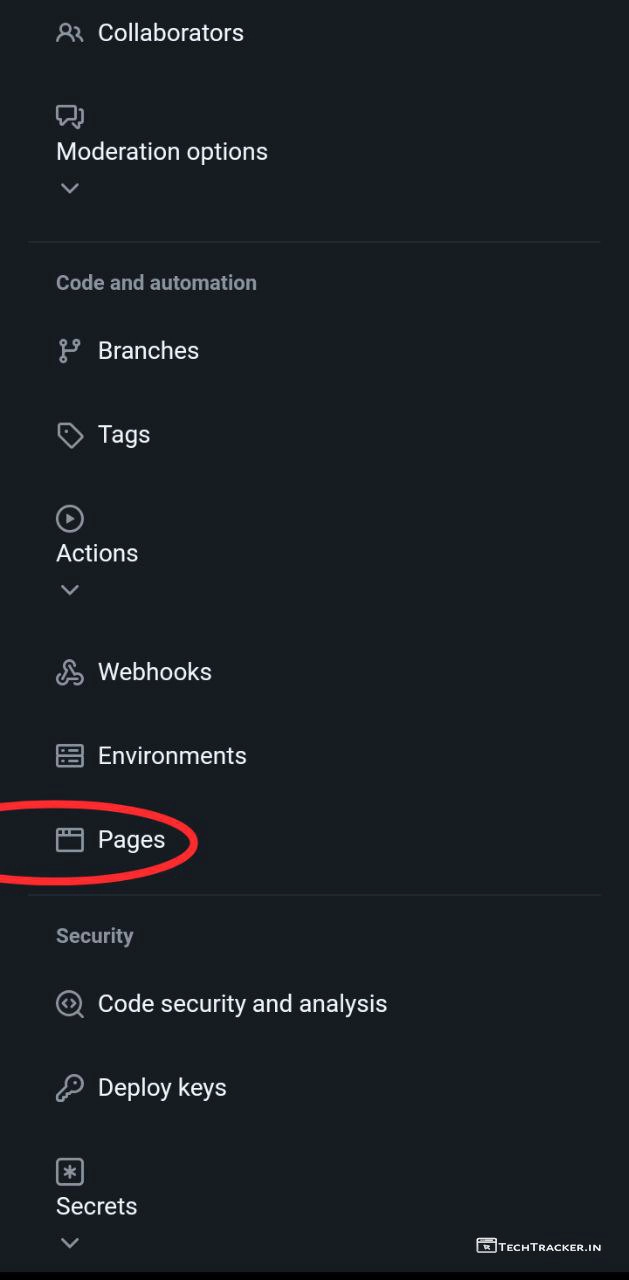Click the Tags label icon

69,435
